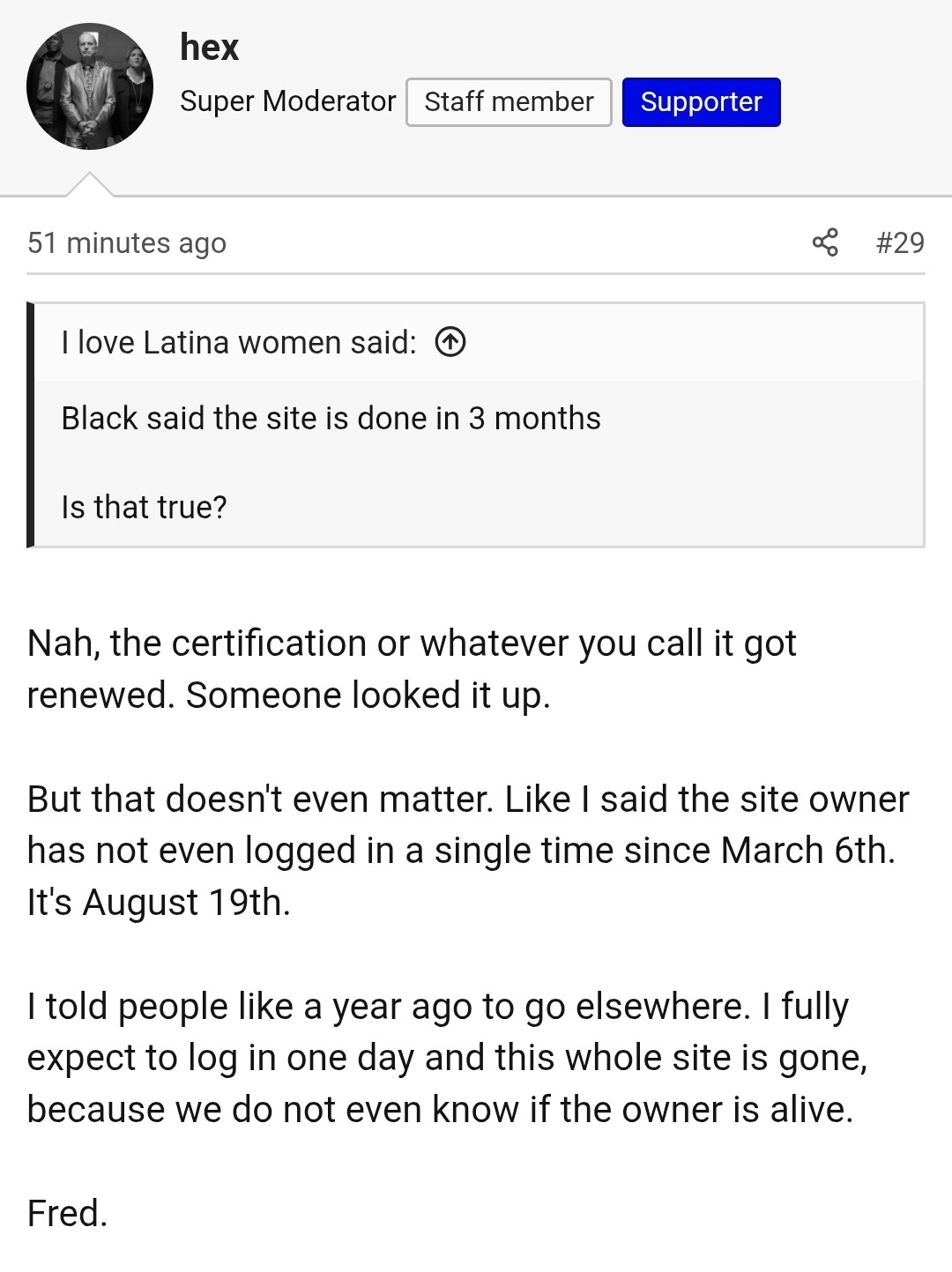952x1272 pixels.
Task: Click the dark left border of quote block
Action: (x=31, y=425)
